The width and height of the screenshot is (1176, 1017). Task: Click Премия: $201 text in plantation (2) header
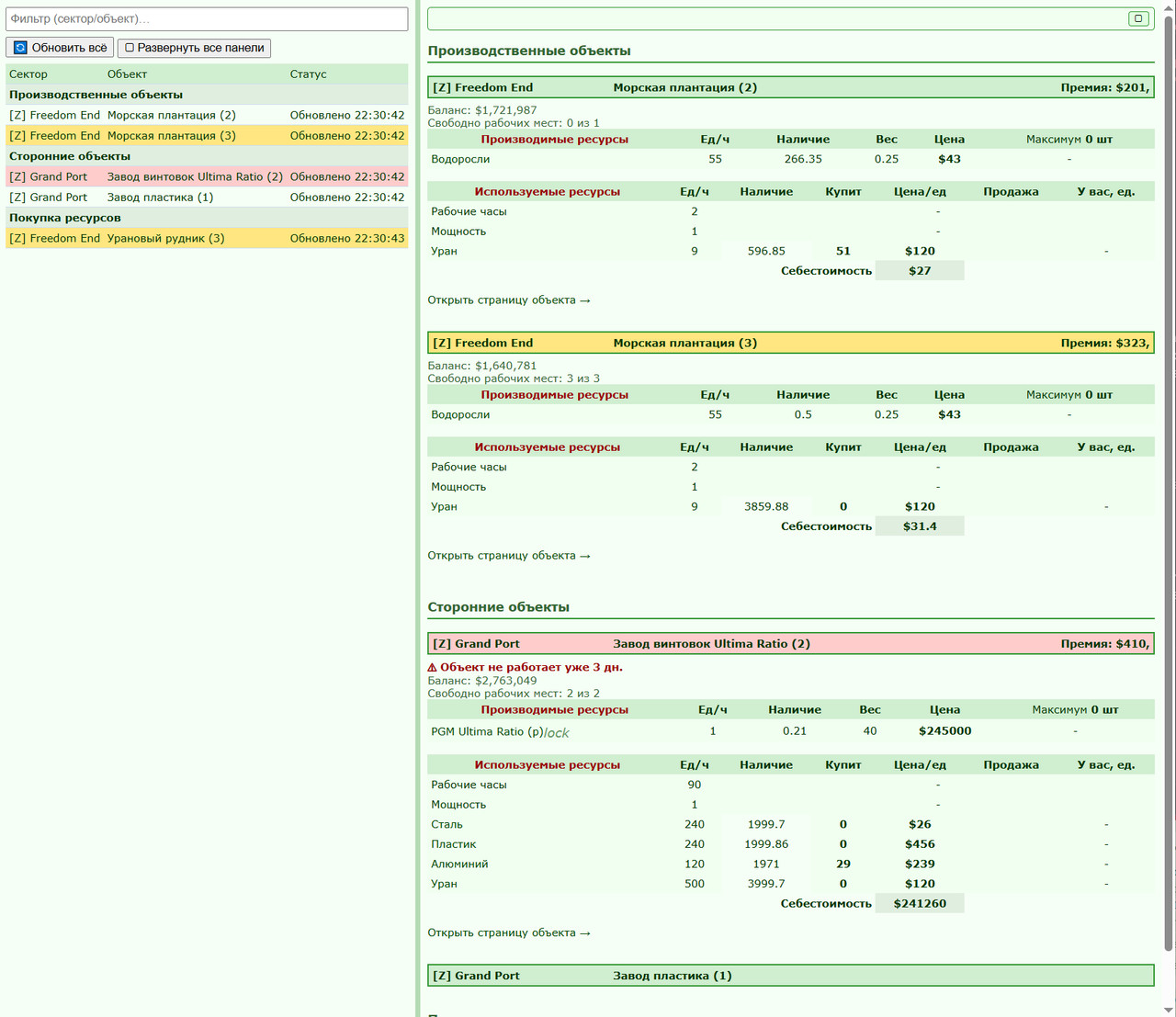1105,87
